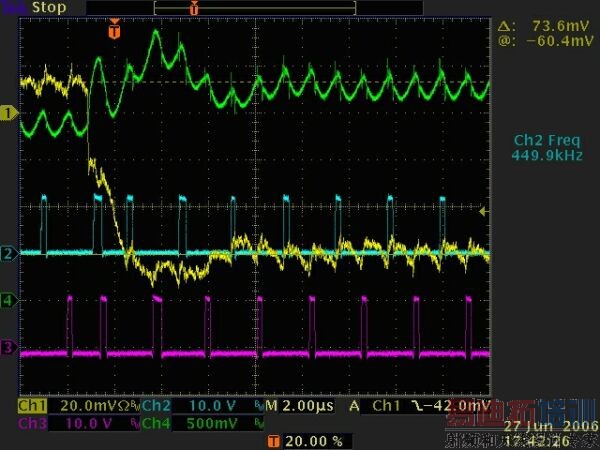This screenshot has height=450, width=600.
Task: Click the Ch2 Freq measurement label
Action: 547,140
